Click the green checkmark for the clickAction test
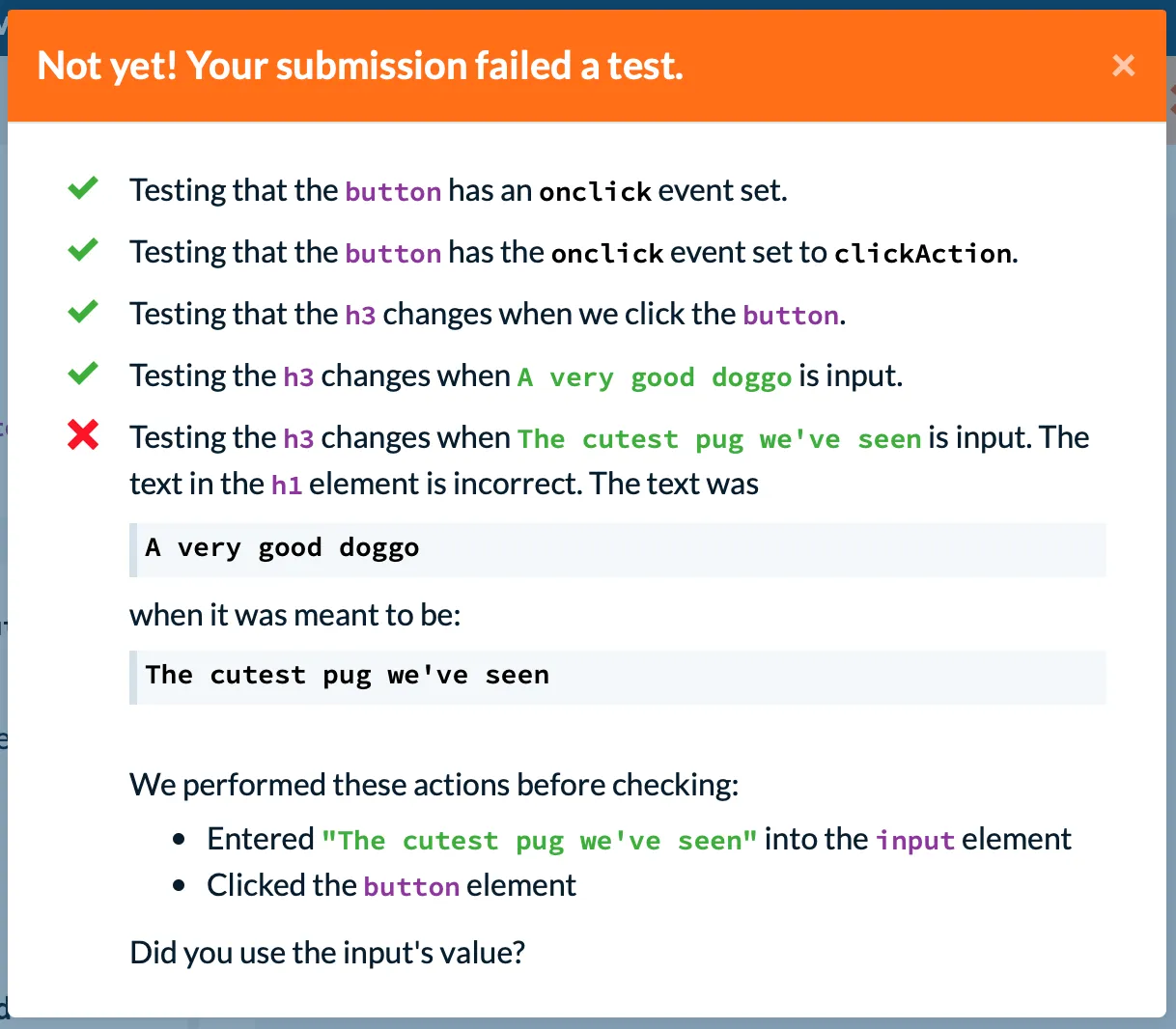Viewport: 1176px width, 1029px height. (83, 249)
